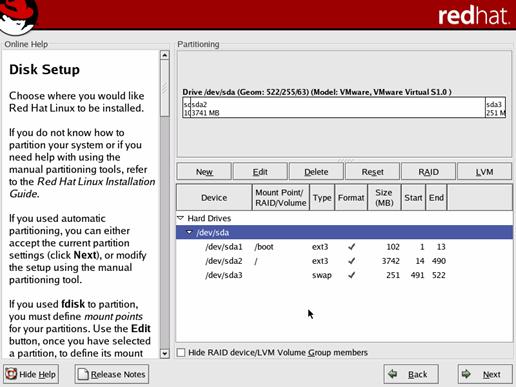Click the 3742 size value

[x=391, y=261]
